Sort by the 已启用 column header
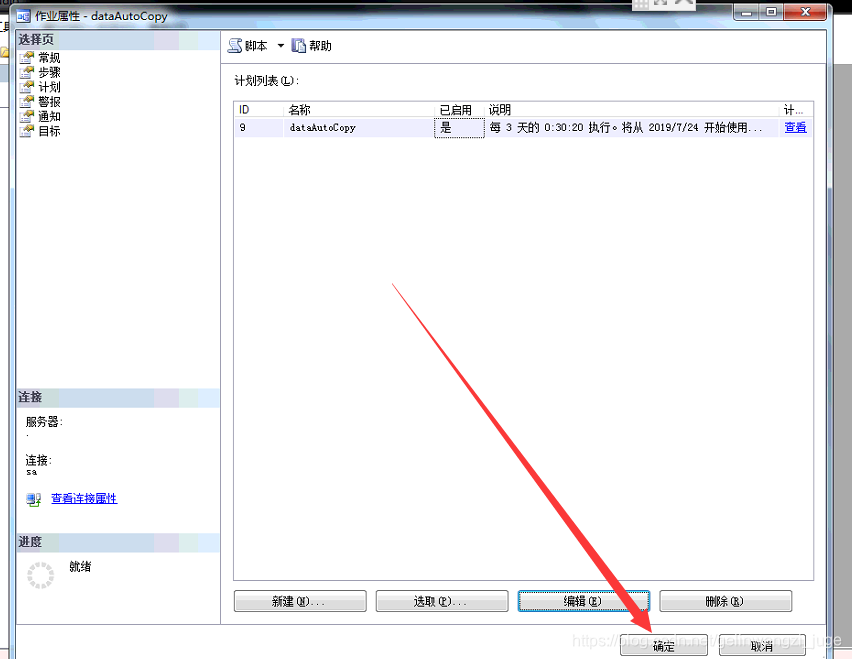 pyautogui.click(x=459, y=110)
